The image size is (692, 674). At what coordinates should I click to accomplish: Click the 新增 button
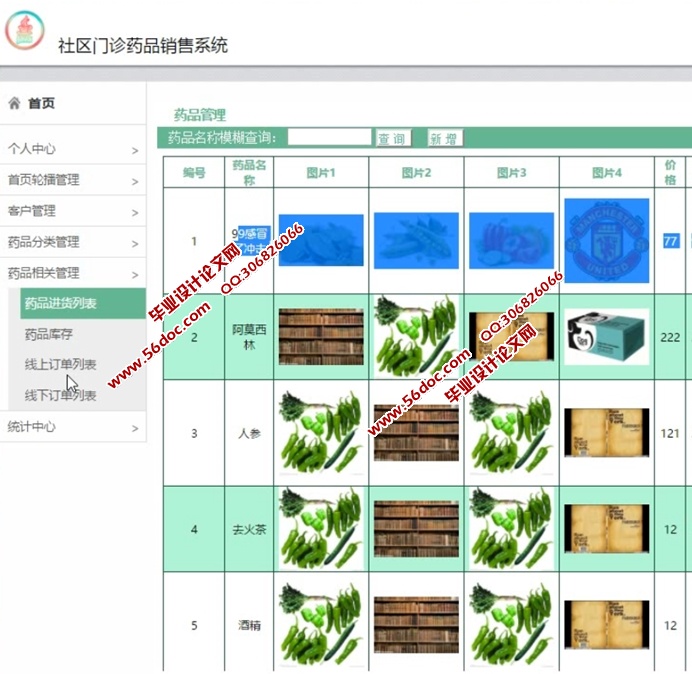click(445, 138)
